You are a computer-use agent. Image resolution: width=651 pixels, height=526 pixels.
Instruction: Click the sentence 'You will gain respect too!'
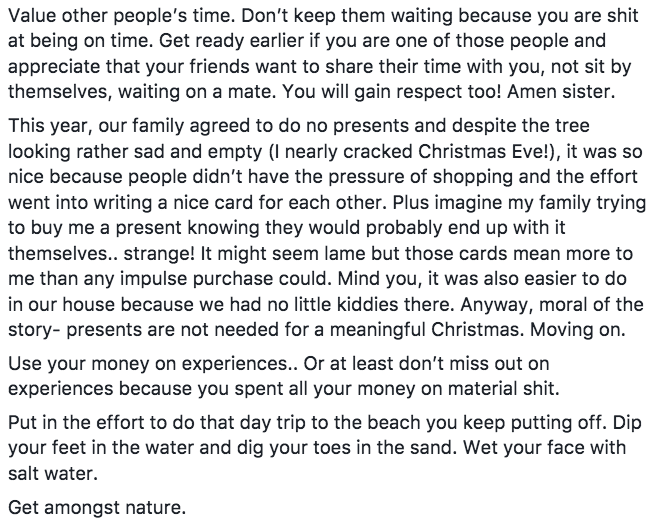(392, 92)
